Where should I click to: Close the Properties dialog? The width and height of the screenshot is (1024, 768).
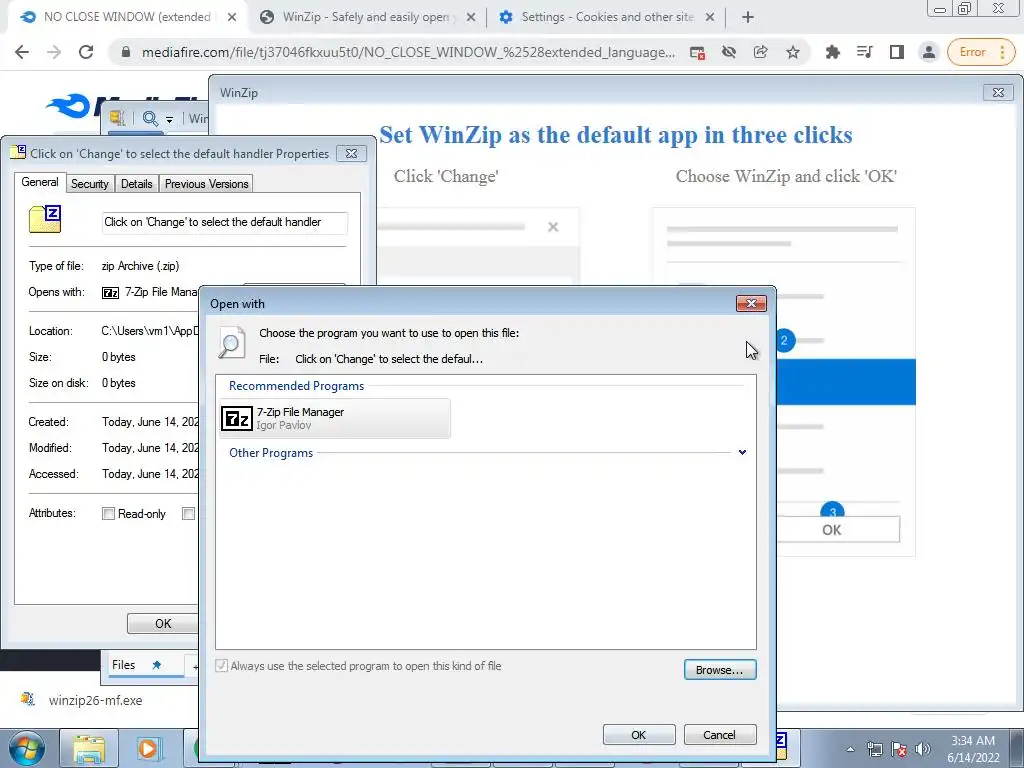[351, 153]
